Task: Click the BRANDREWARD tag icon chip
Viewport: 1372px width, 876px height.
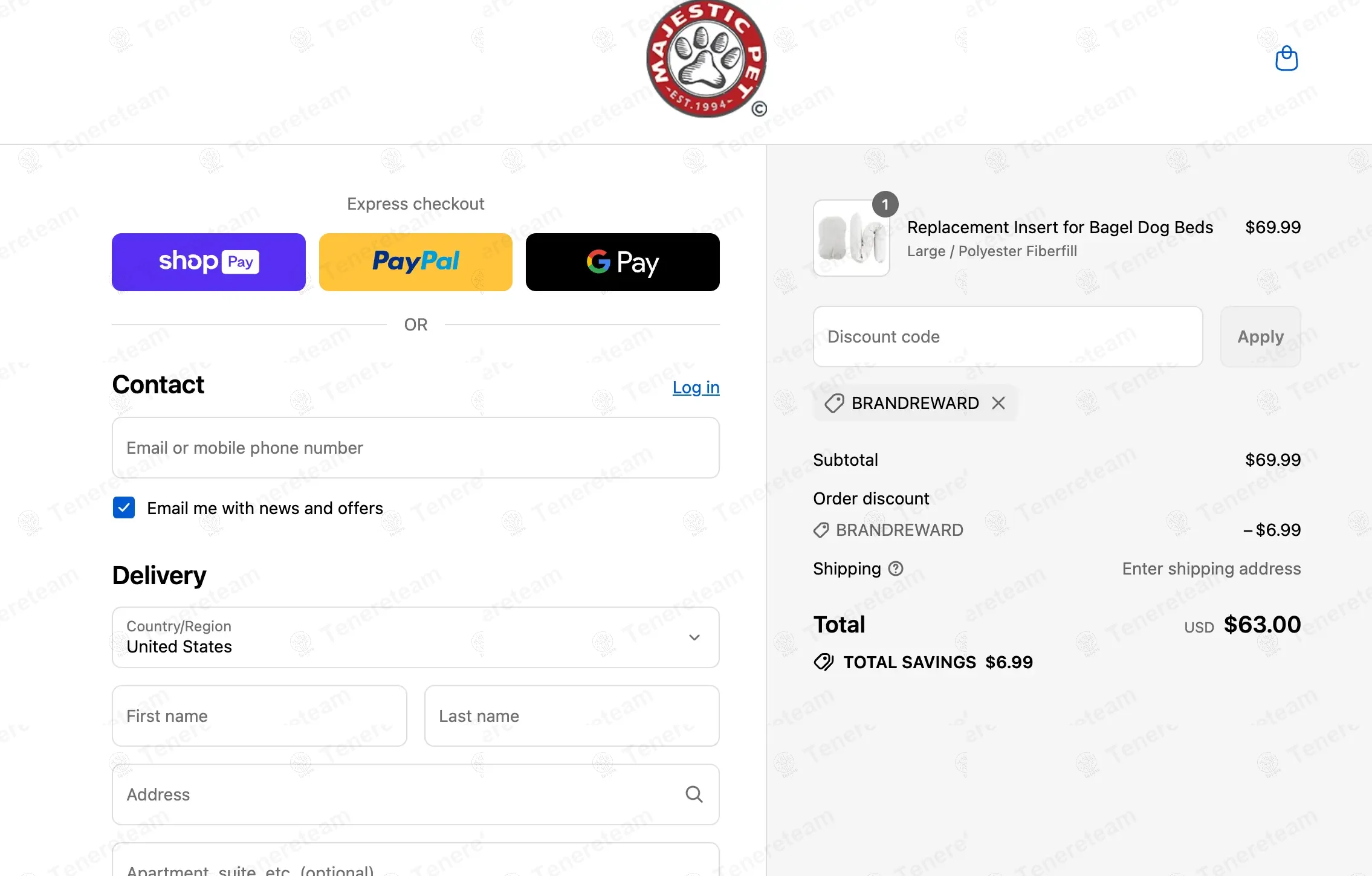Action: click(x=834, y=403)
